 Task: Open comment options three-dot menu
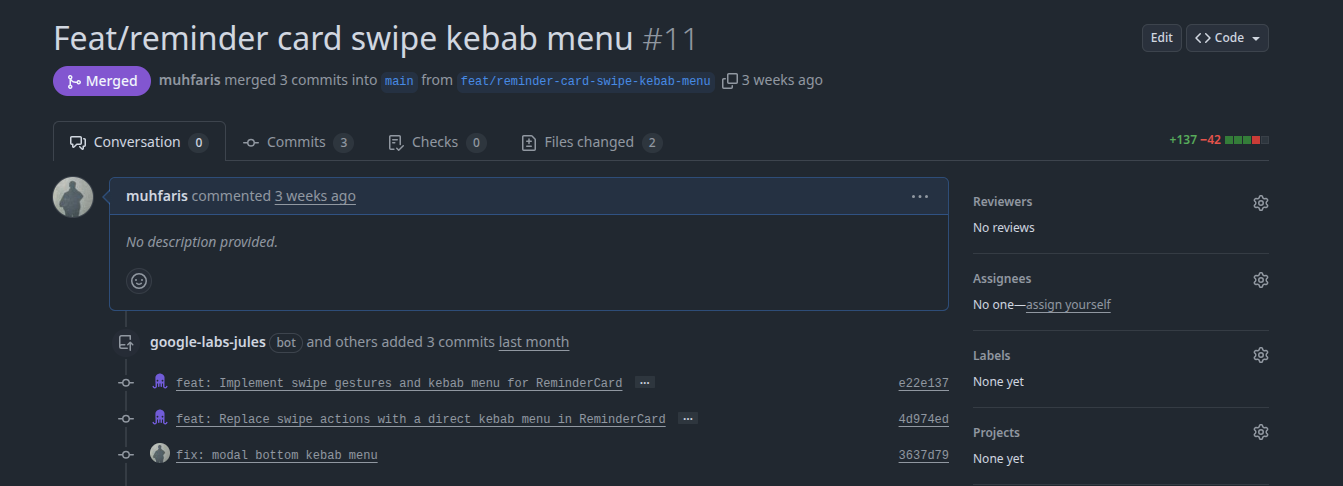(x=920, y=196)
